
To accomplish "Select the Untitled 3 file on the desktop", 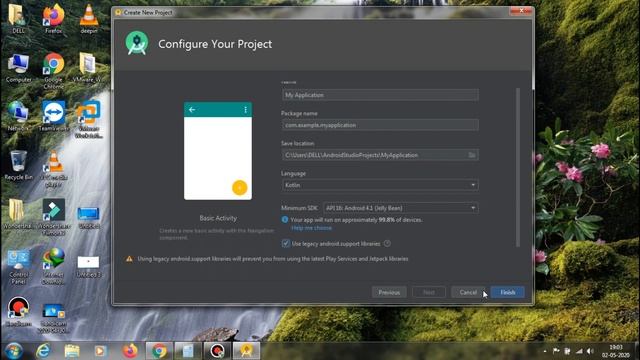I will (x=88, y=266).
